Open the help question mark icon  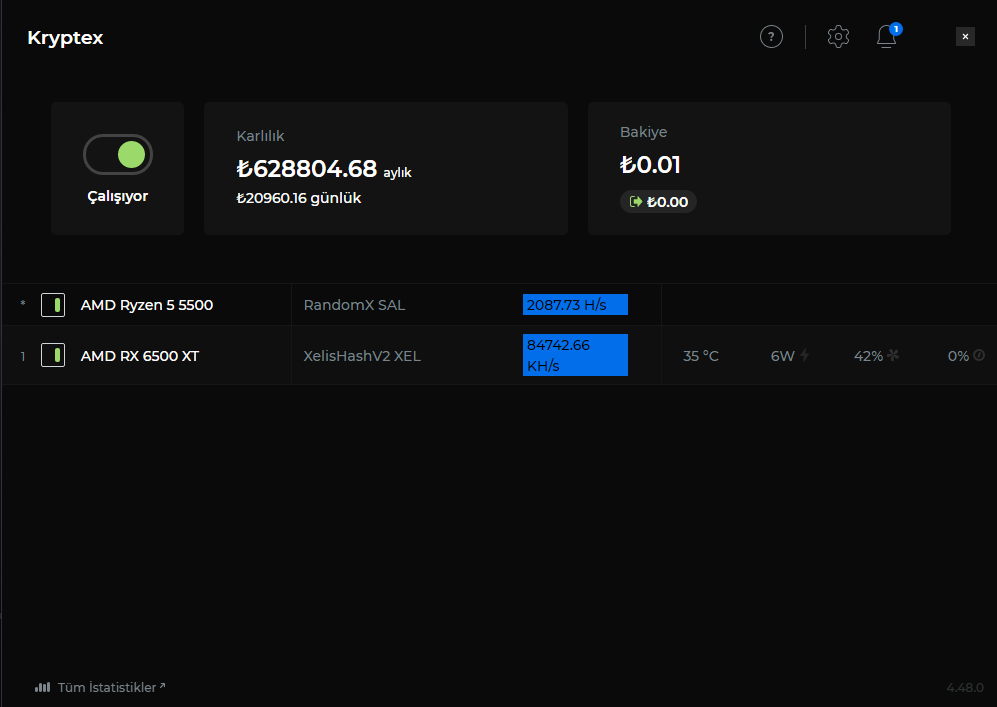(x=771, y=37)
